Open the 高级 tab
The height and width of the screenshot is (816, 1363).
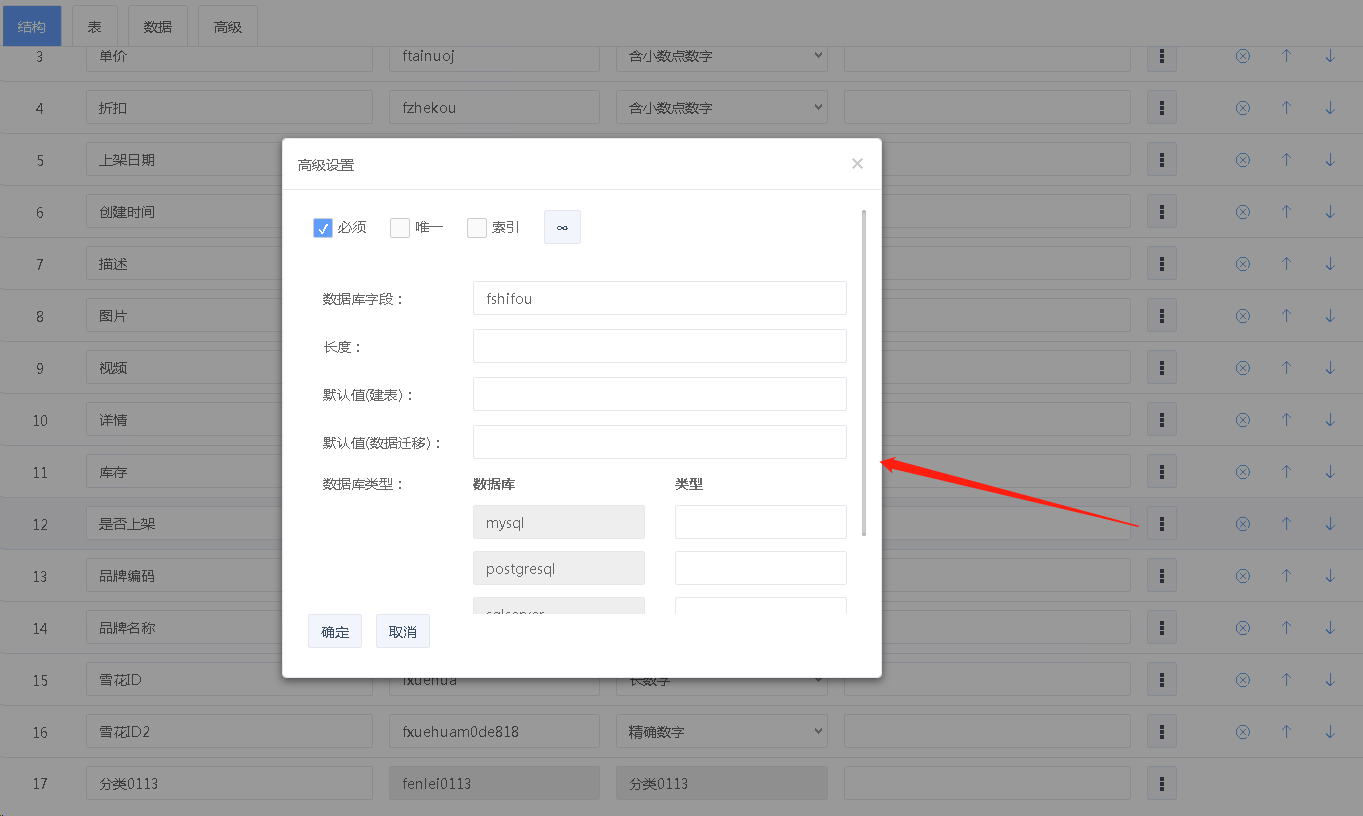(228, 27)
